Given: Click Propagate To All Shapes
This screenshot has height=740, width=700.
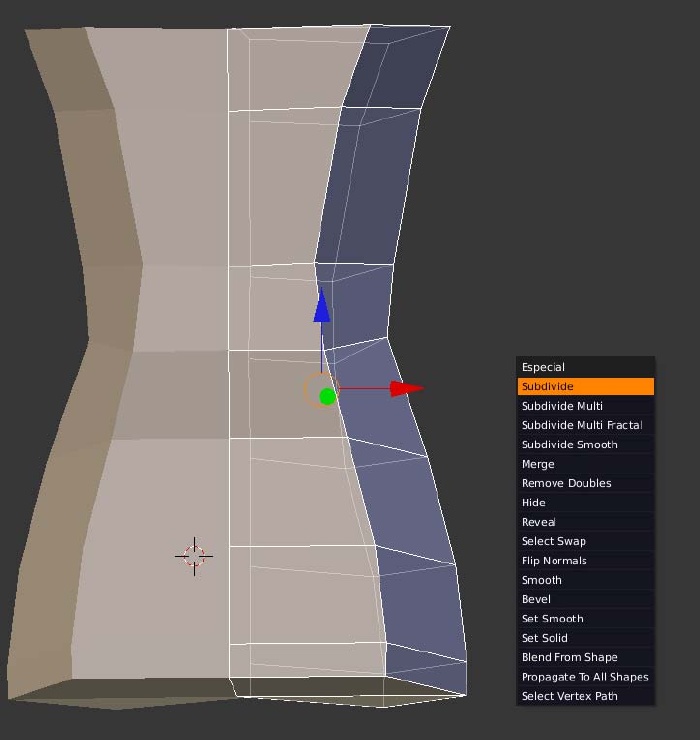Looking at the screenshot, I should tap(585, 677).
